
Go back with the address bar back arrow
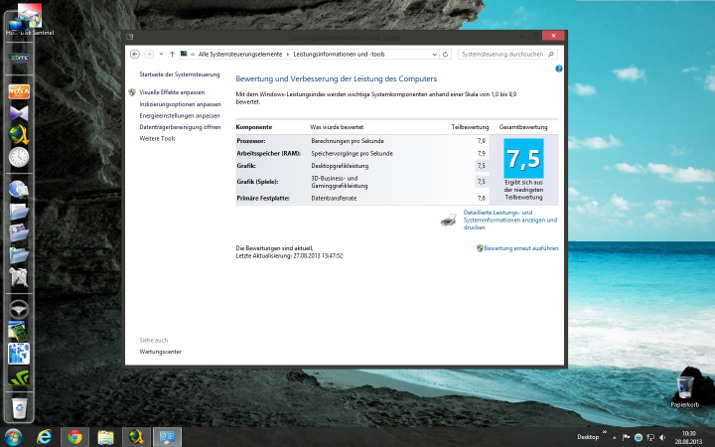coord(135,54)
